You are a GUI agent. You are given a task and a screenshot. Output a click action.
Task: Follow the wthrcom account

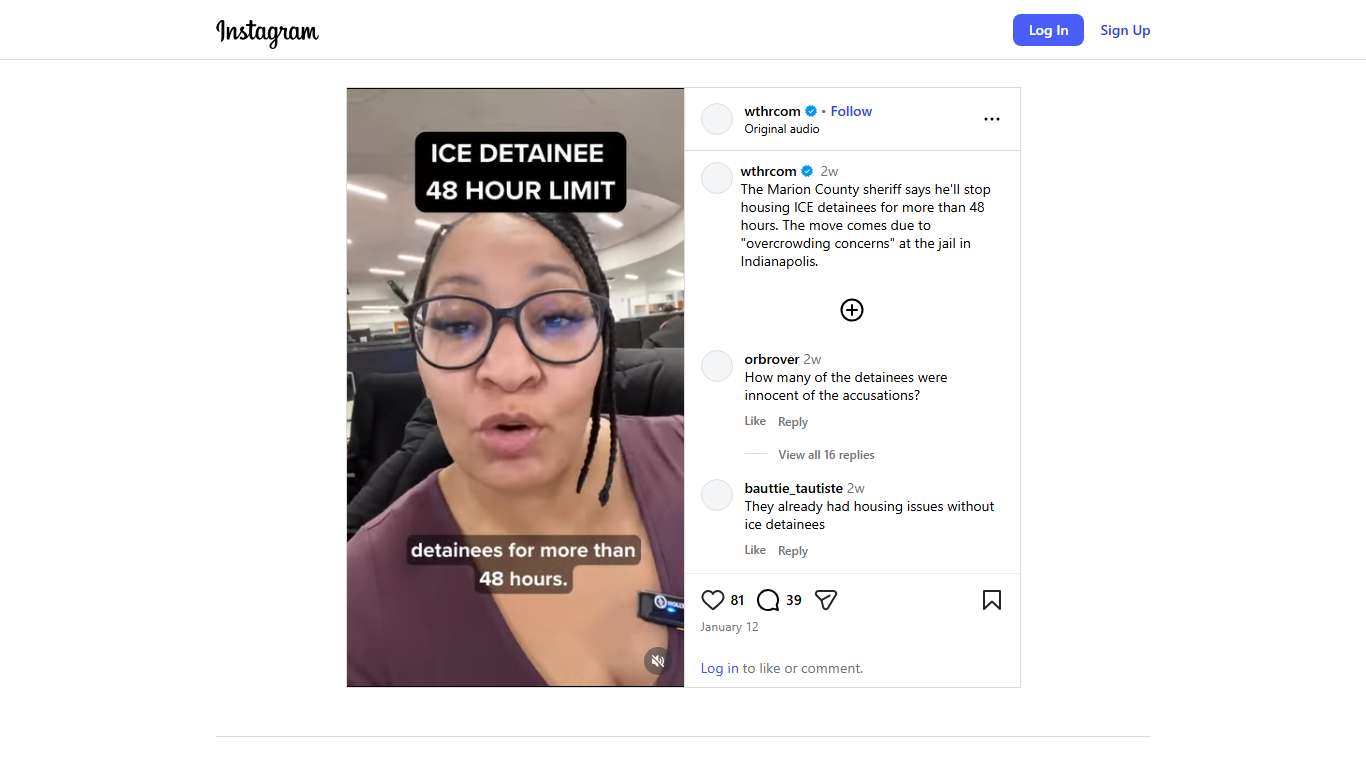coord(851,111)
